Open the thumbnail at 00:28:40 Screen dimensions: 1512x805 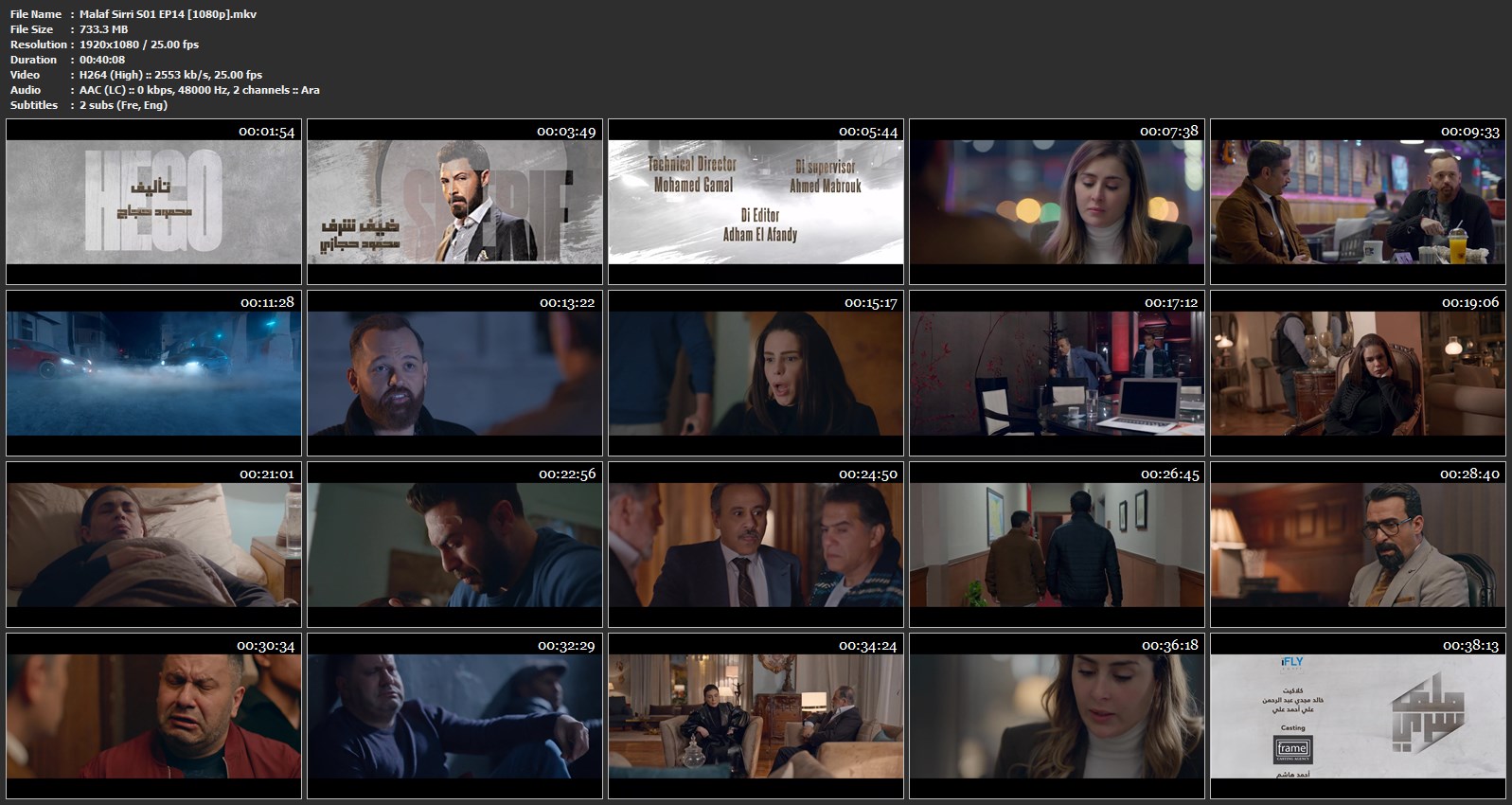pos(1358,545)
